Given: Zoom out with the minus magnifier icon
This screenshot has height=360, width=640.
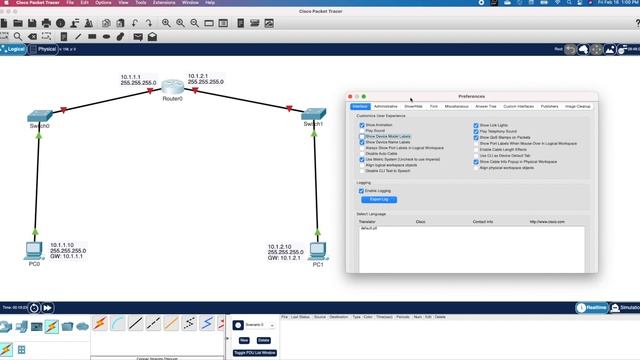Looking at the screenshot, I should 195,23.
